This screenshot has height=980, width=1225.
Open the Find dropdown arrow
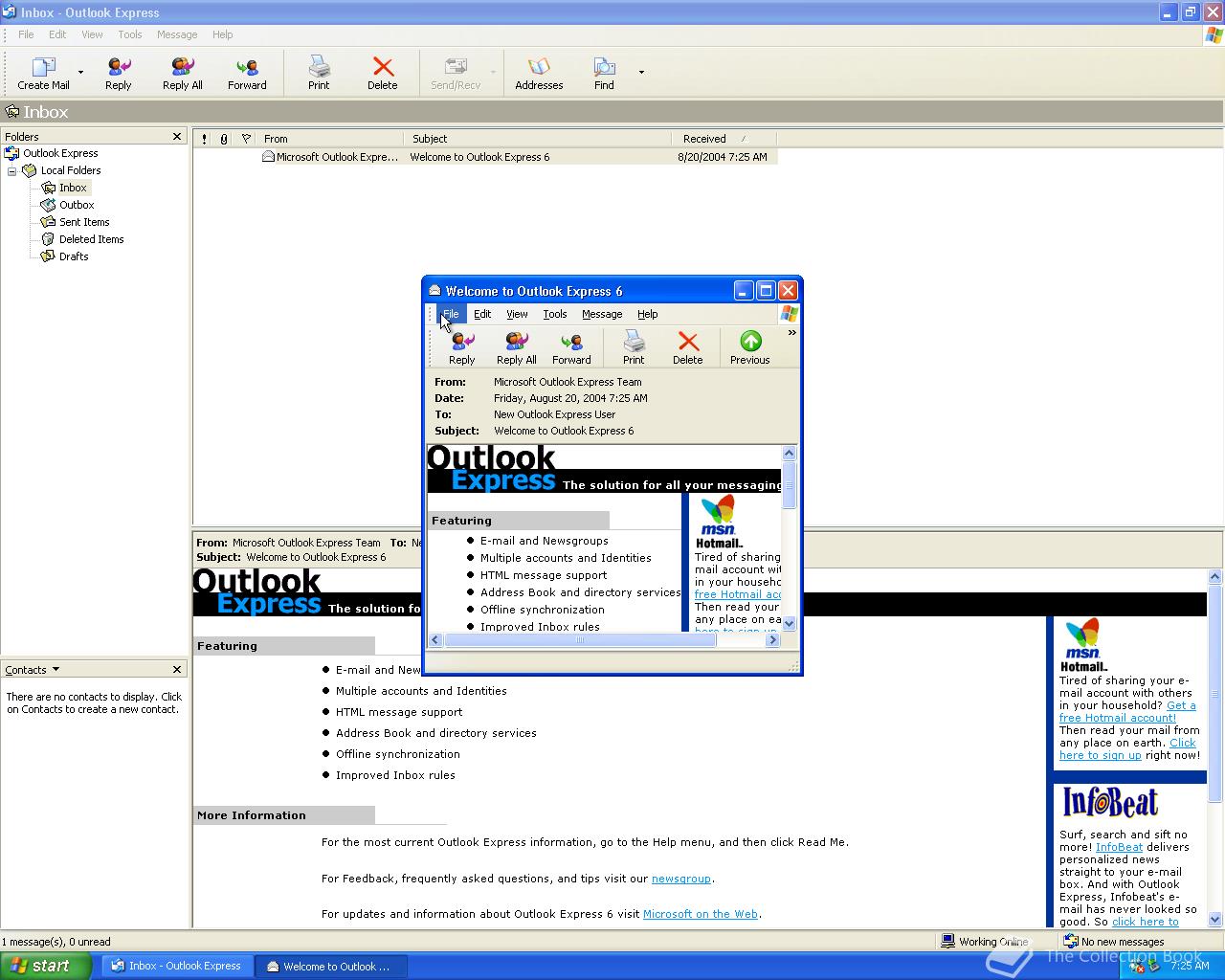coord(641,73)
